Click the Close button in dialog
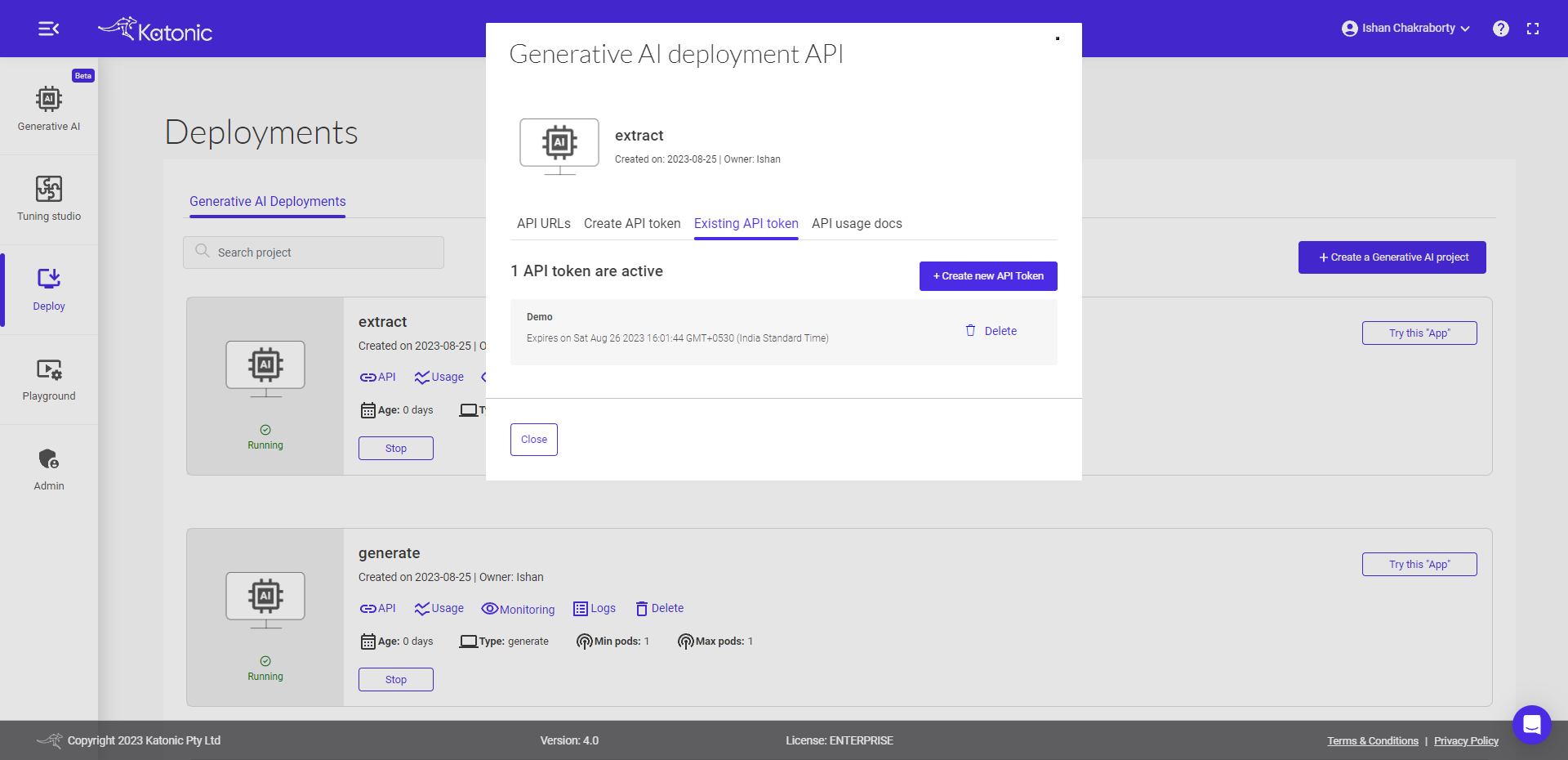The image size is (1568, 760). 534,440
